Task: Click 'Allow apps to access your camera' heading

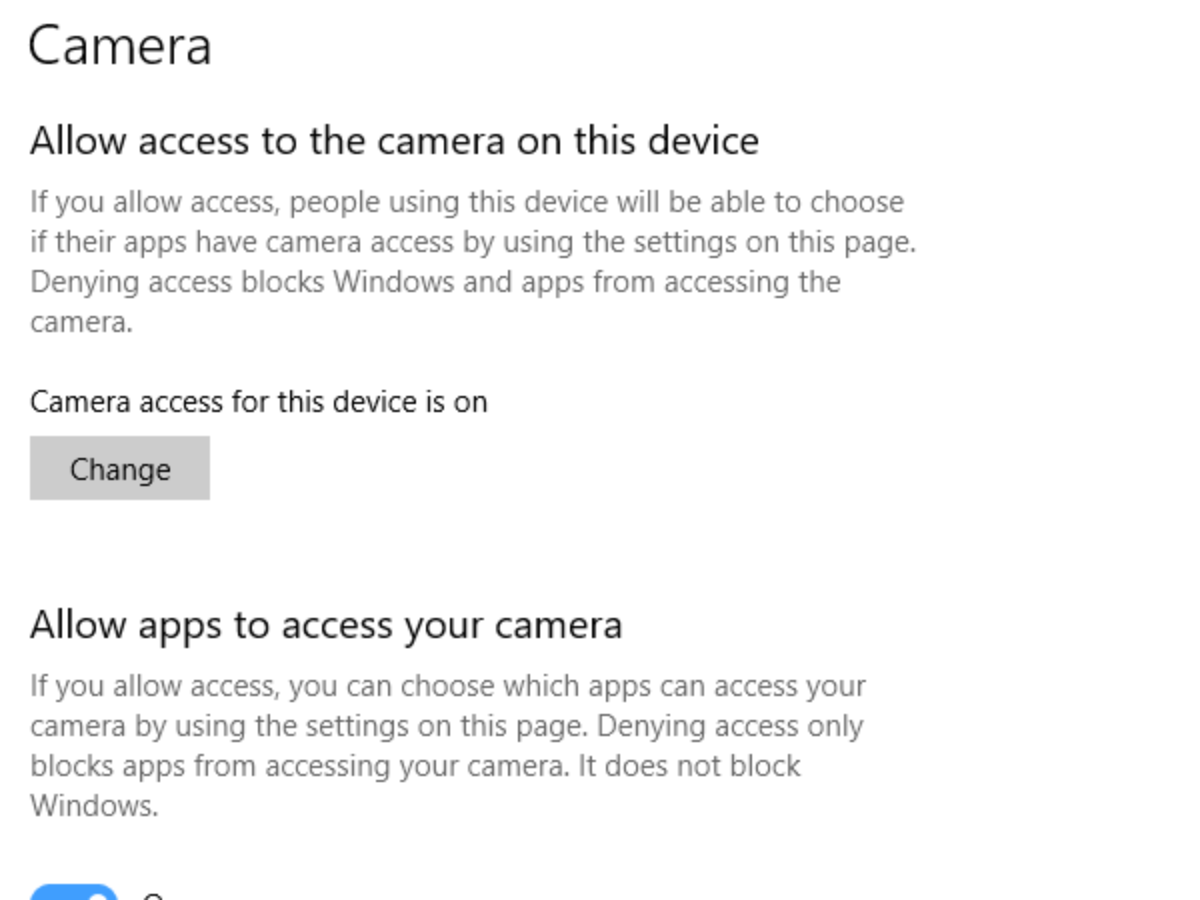Action: point(327,624)
